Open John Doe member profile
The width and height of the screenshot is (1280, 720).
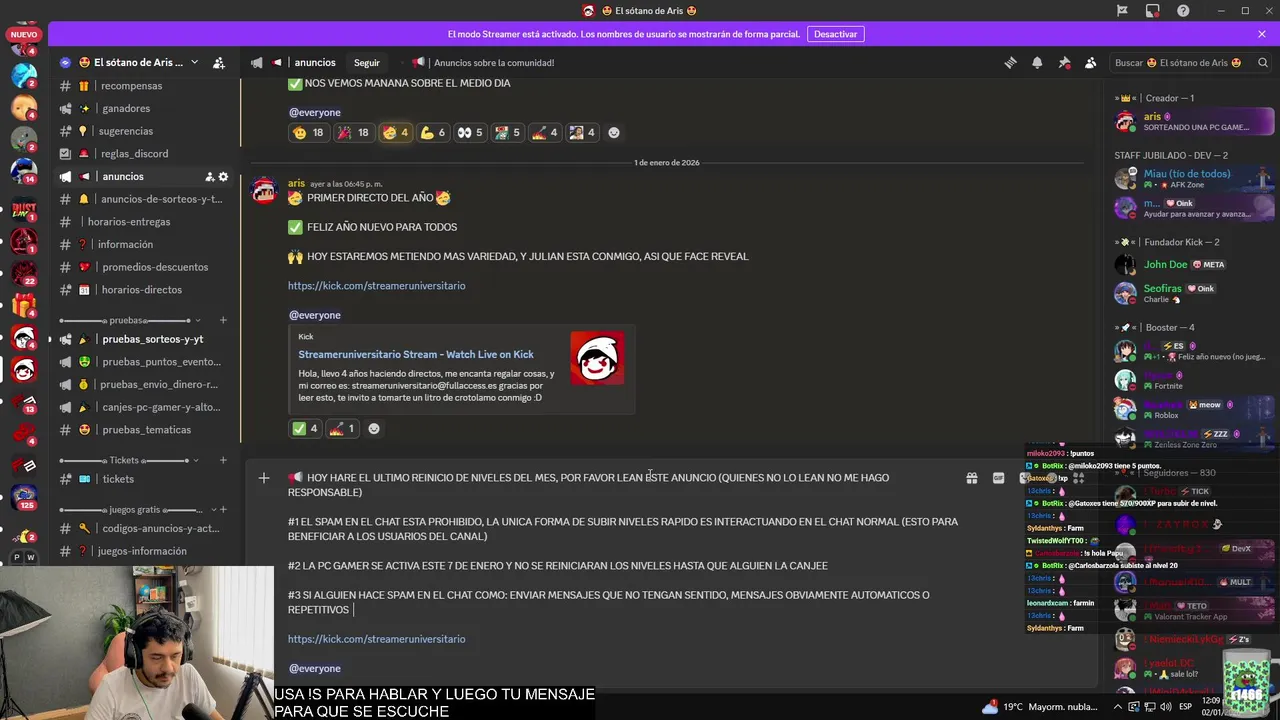coord(1193,264)
